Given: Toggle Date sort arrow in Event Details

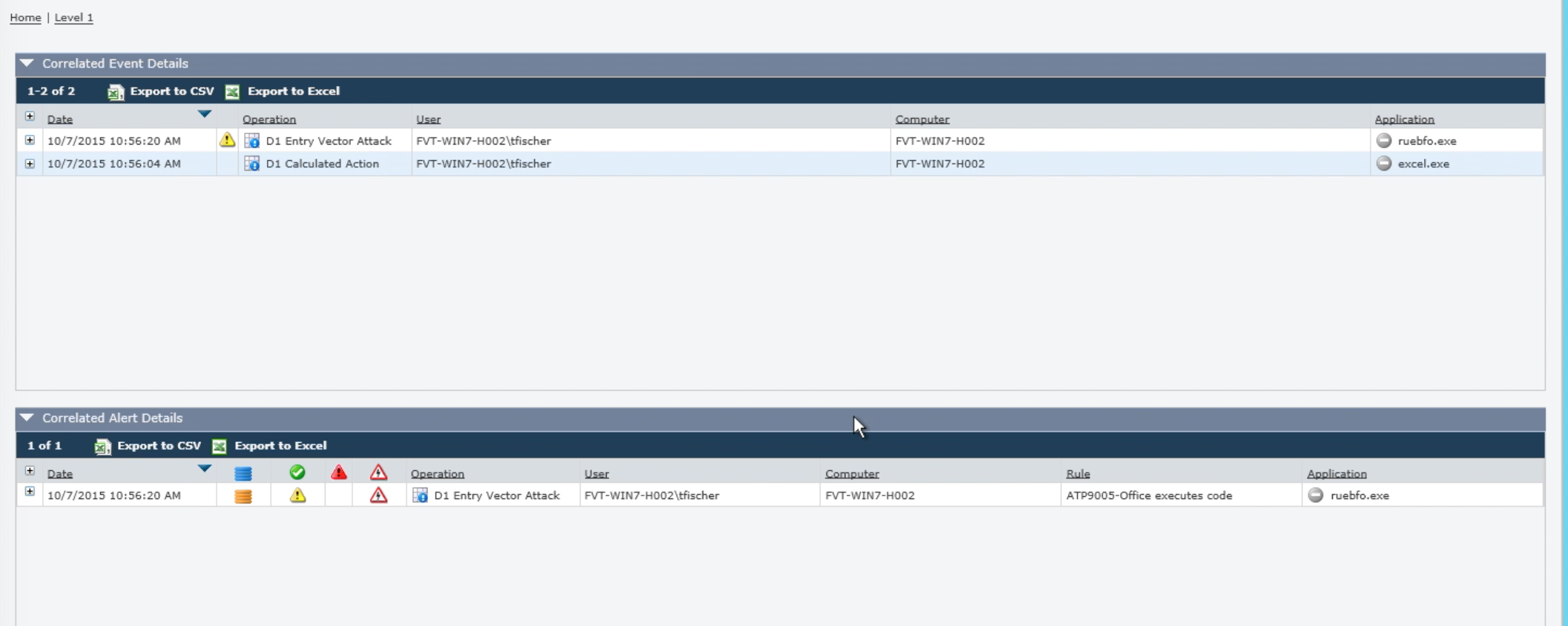Looking at the screenshot, I should click(x=205, y=114).
